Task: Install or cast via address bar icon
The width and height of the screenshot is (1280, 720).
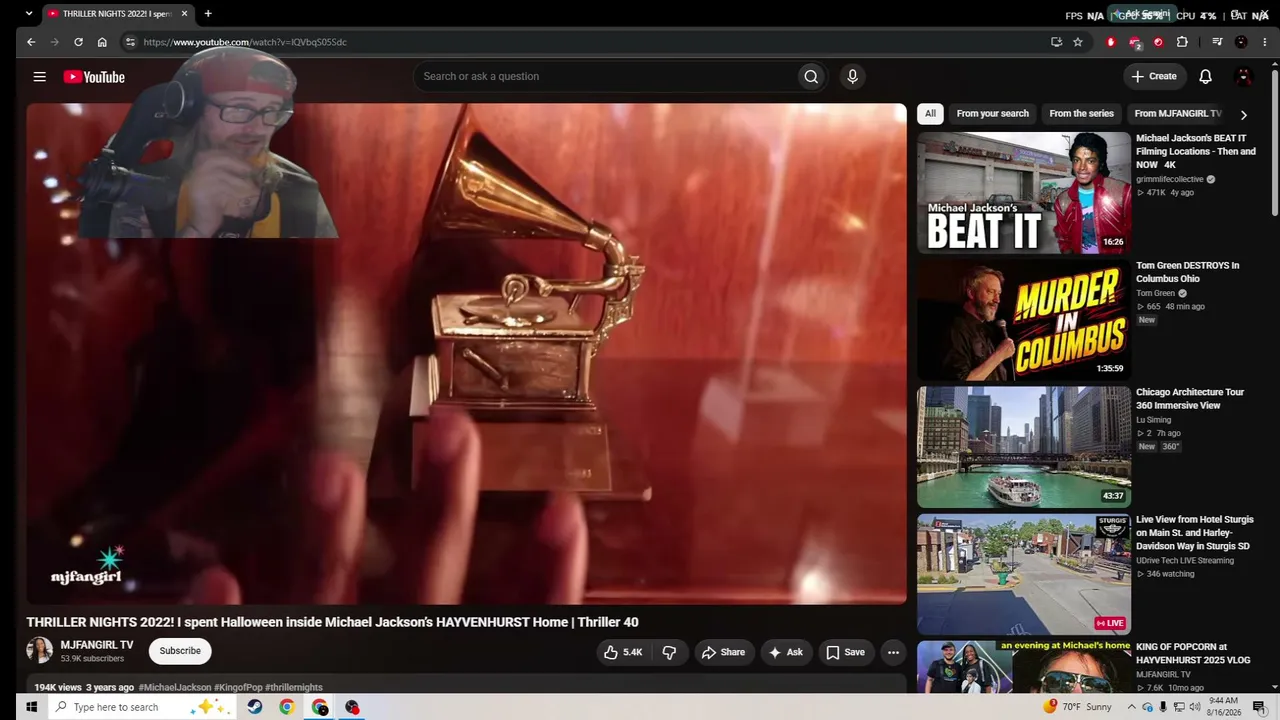Action: coord(1056,42)
